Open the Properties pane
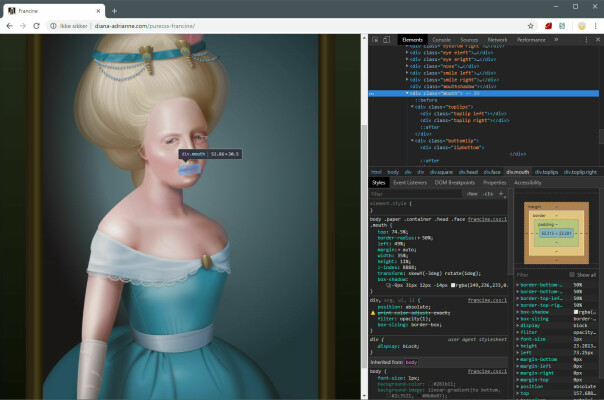 (495, 183)
